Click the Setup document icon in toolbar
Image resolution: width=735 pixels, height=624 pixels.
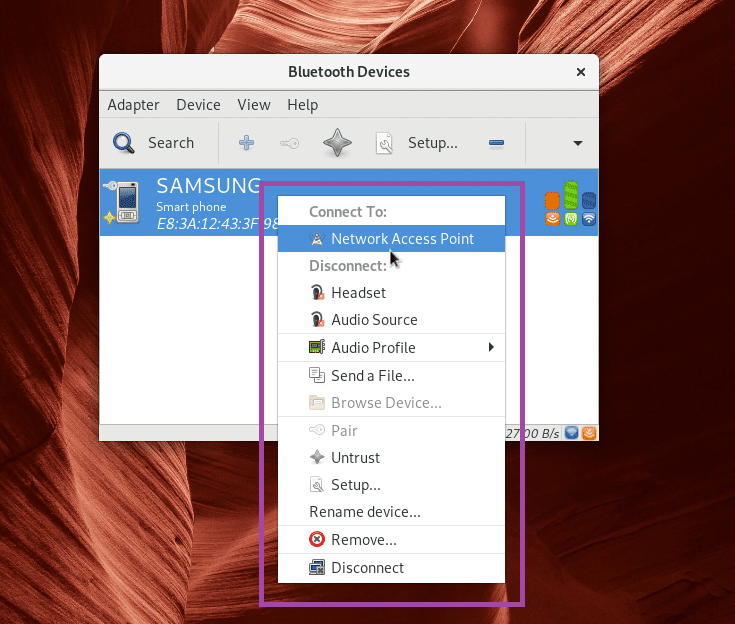384,143
